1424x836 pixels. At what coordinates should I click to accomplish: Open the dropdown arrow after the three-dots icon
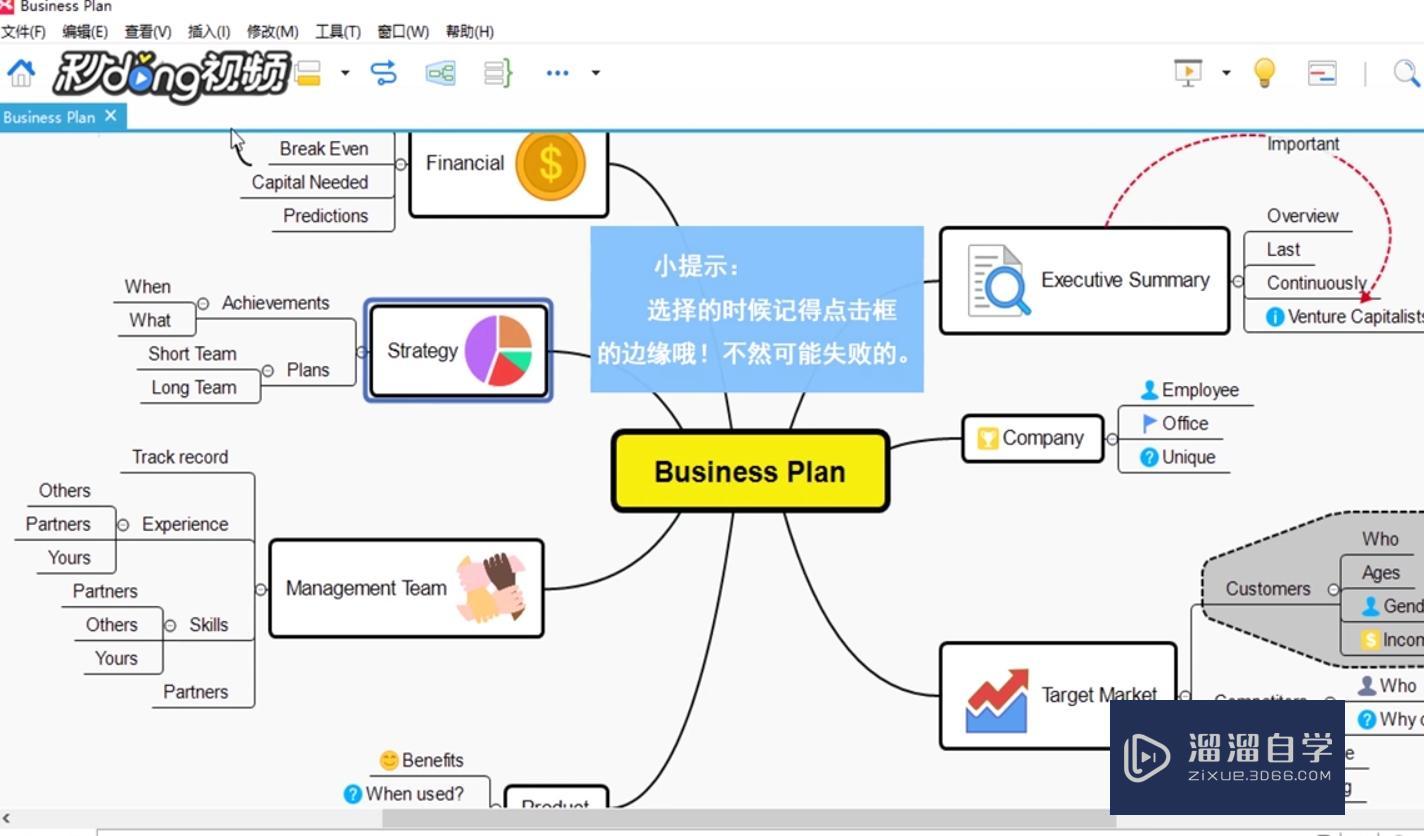tap(595, 72)
